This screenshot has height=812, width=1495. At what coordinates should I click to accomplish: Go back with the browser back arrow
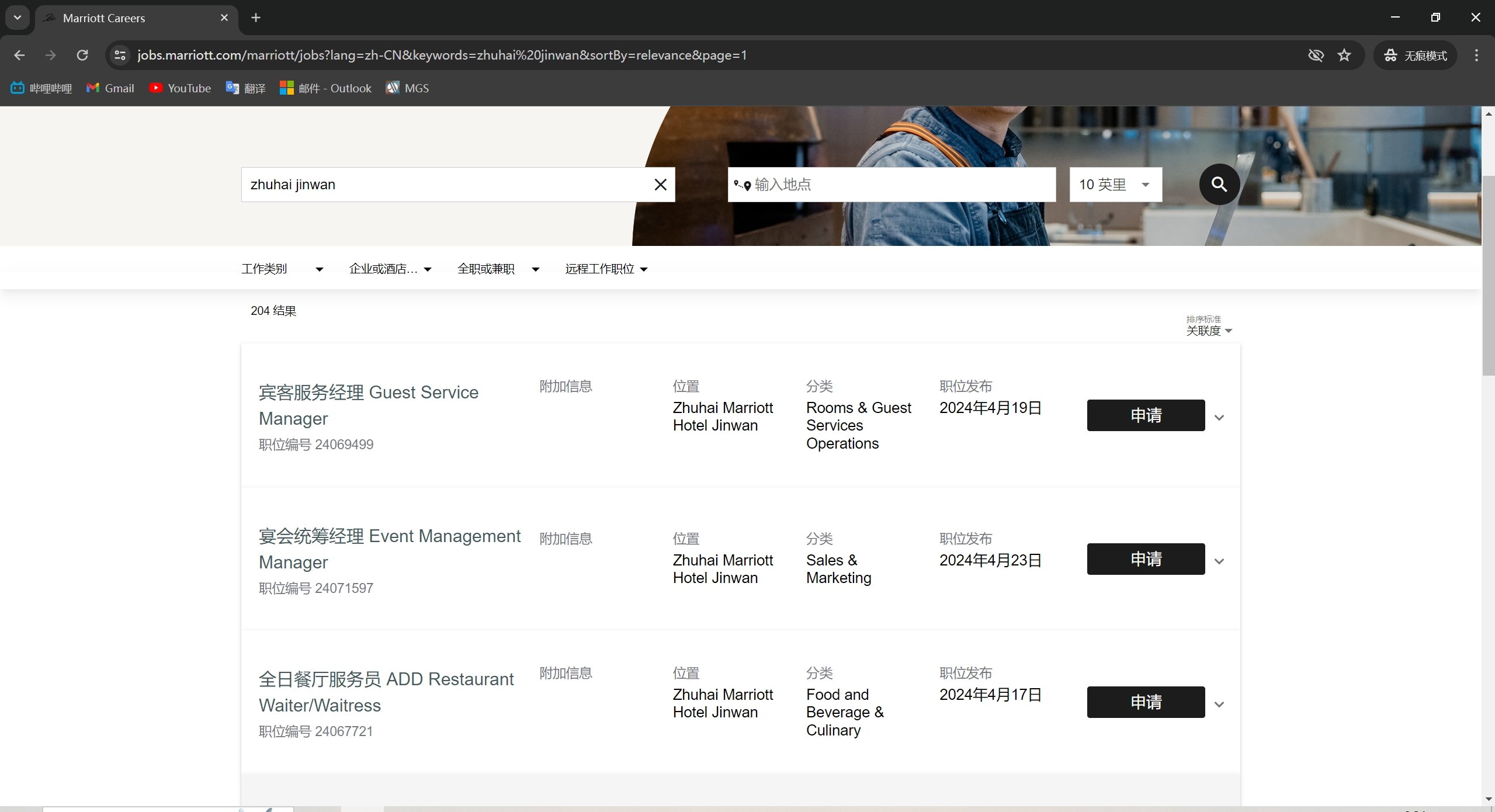[19, 55]
